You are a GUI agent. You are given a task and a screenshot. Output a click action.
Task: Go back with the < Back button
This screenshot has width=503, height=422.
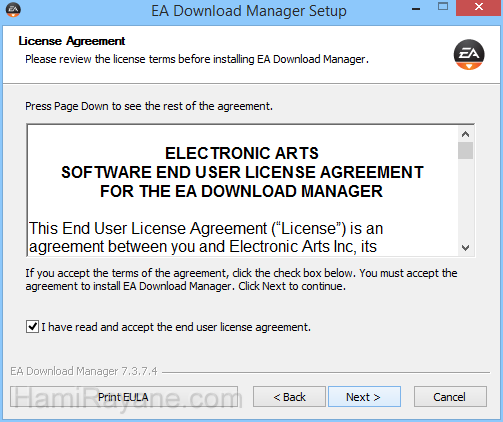coord(289,397)
